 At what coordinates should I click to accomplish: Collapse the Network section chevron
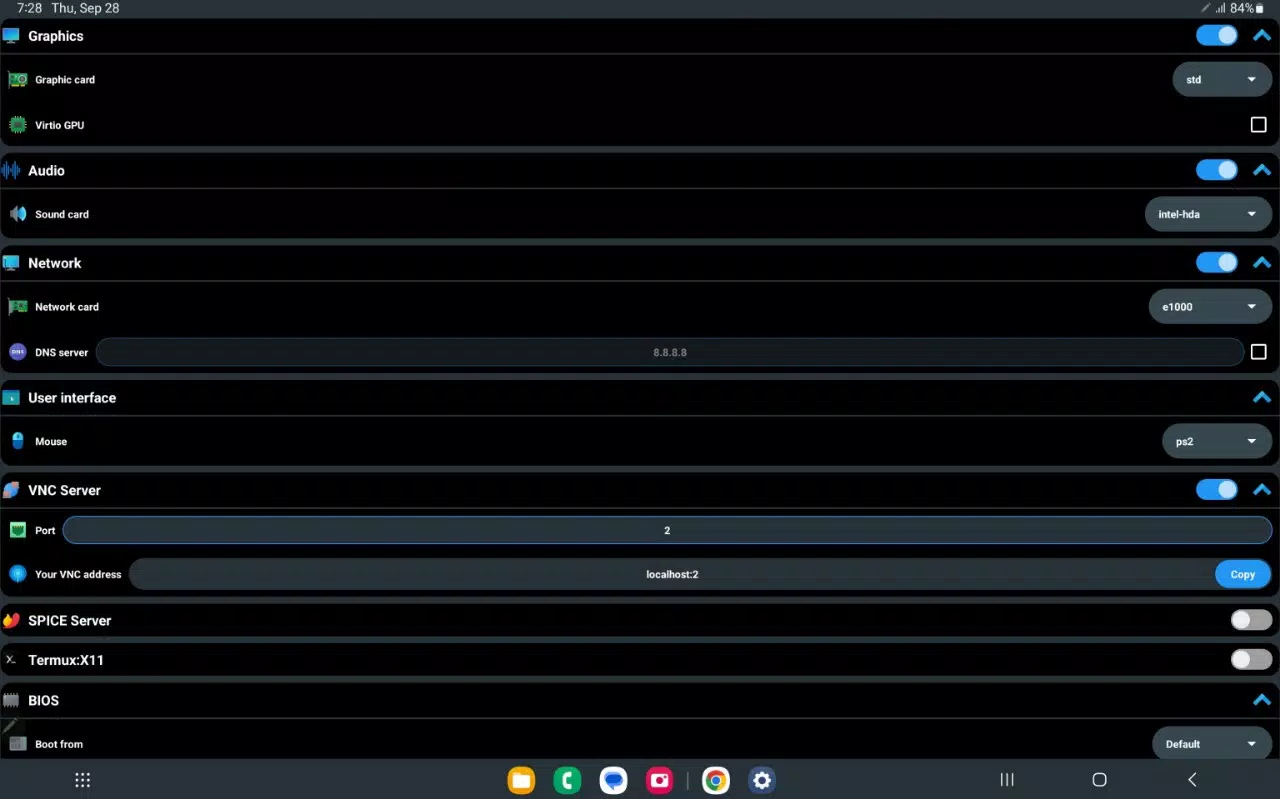pos(1262,262)
